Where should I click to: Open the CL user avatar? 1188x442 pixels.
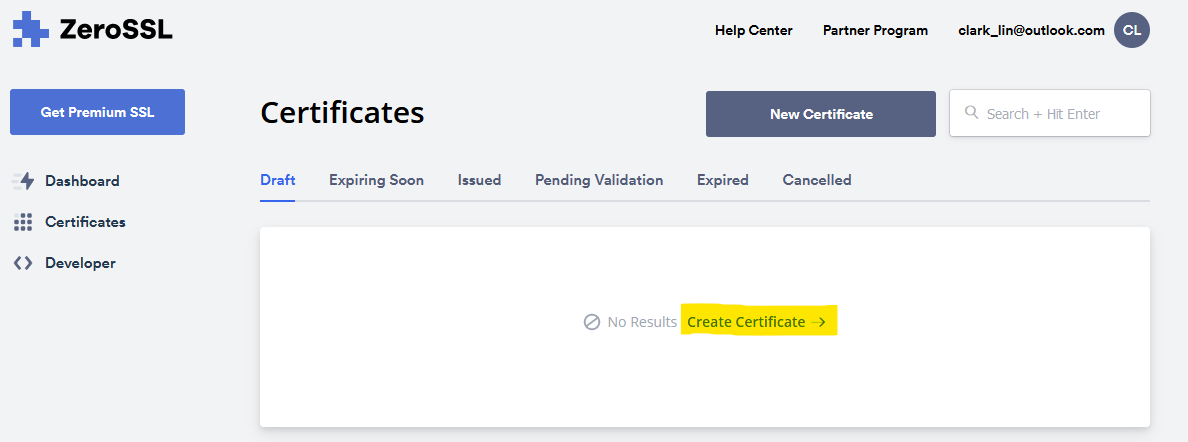(1131, 30)
